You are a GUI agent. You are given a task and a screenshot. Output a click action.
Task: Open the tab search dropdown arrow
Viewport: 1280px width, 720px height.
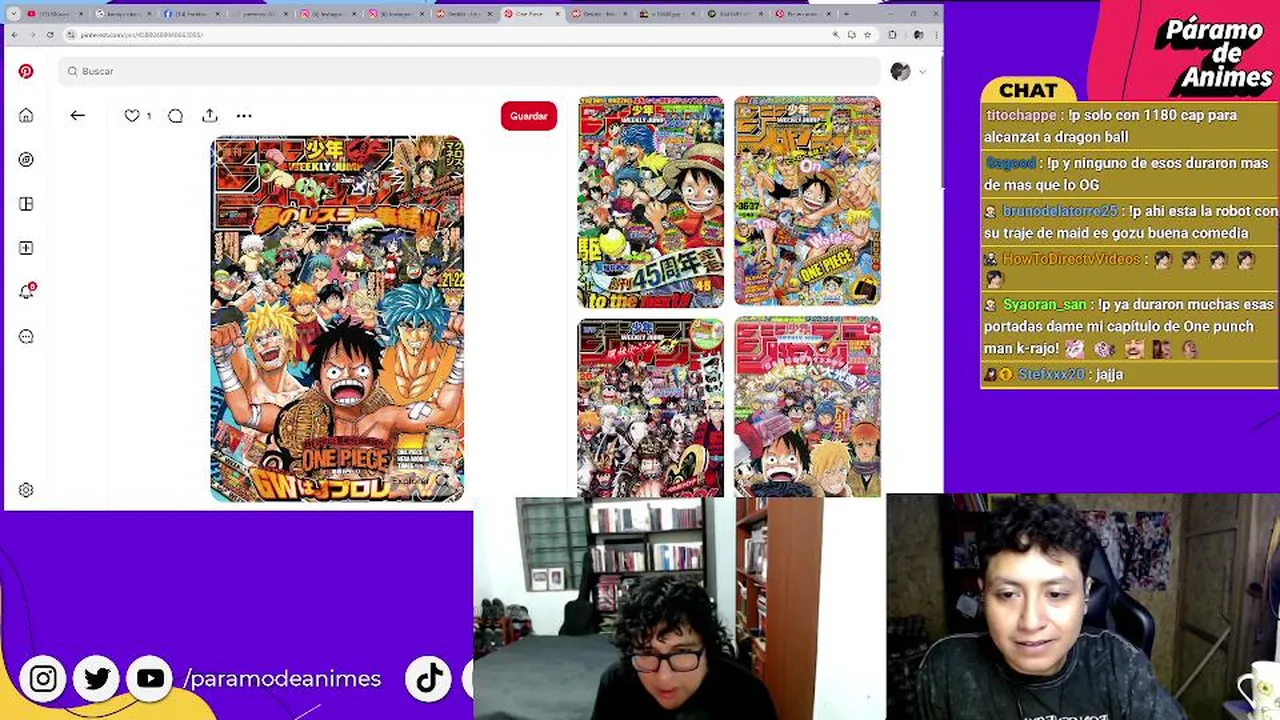click(x=13, y=14)
